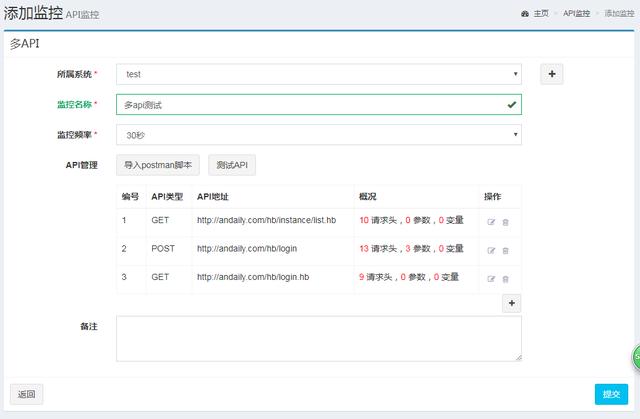Open 主页 breadcrumb link
Viewport: 640px width, 419px height.
tap(541, 13)
